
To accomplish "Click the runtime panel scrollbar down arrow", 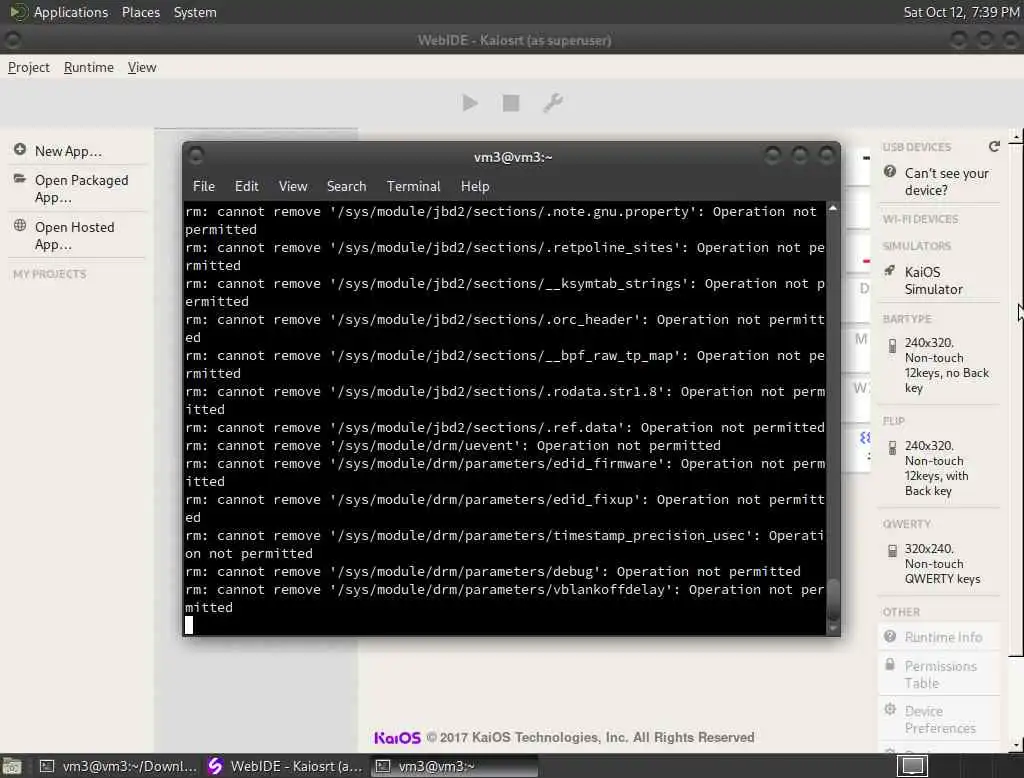I will point(1016,745).
